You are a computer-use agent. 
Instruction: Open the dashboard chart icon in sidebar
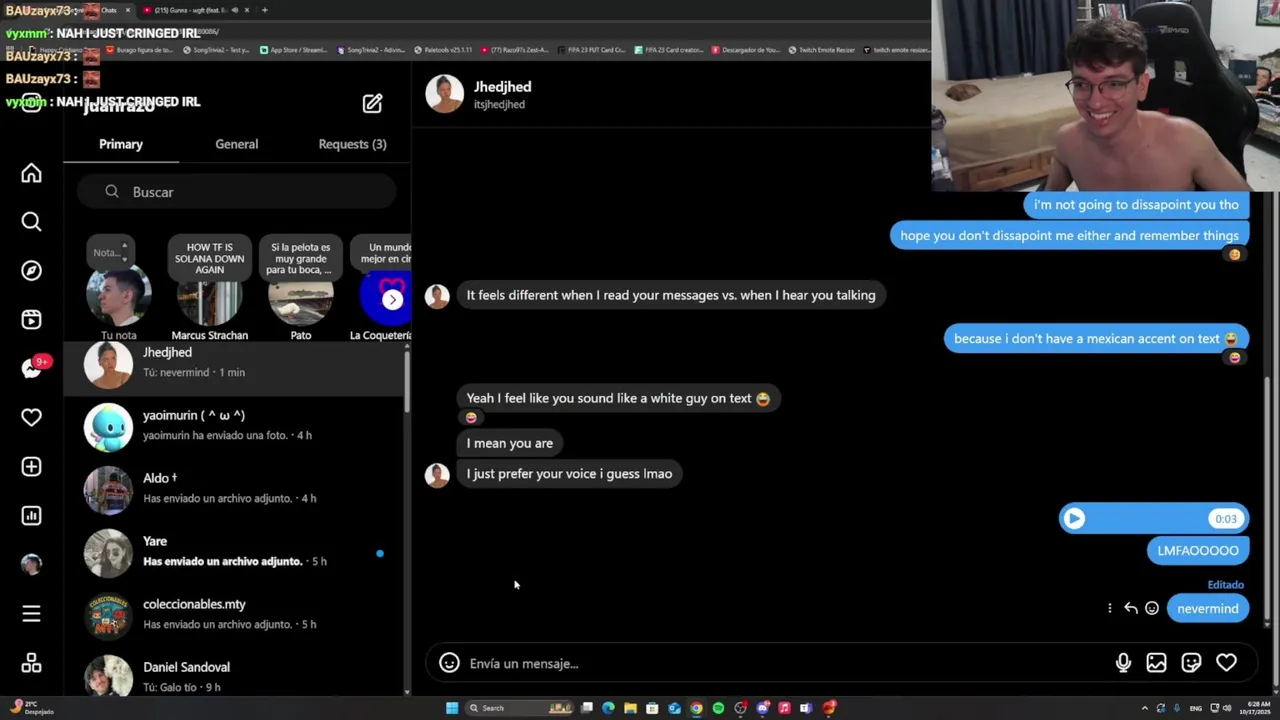tap(31, 516)
